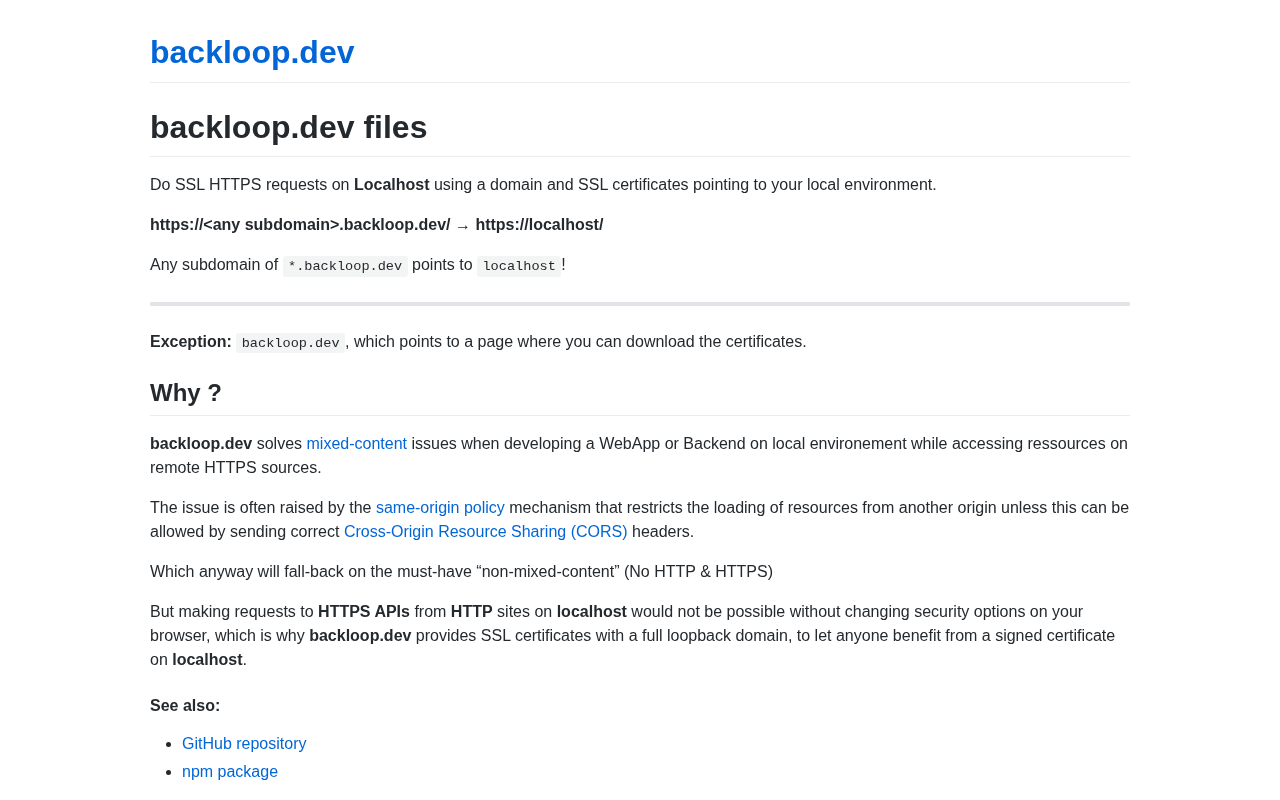Follow the mixed-content link
This screenshot has width=1280, height=800.
(x=356, y=443)
